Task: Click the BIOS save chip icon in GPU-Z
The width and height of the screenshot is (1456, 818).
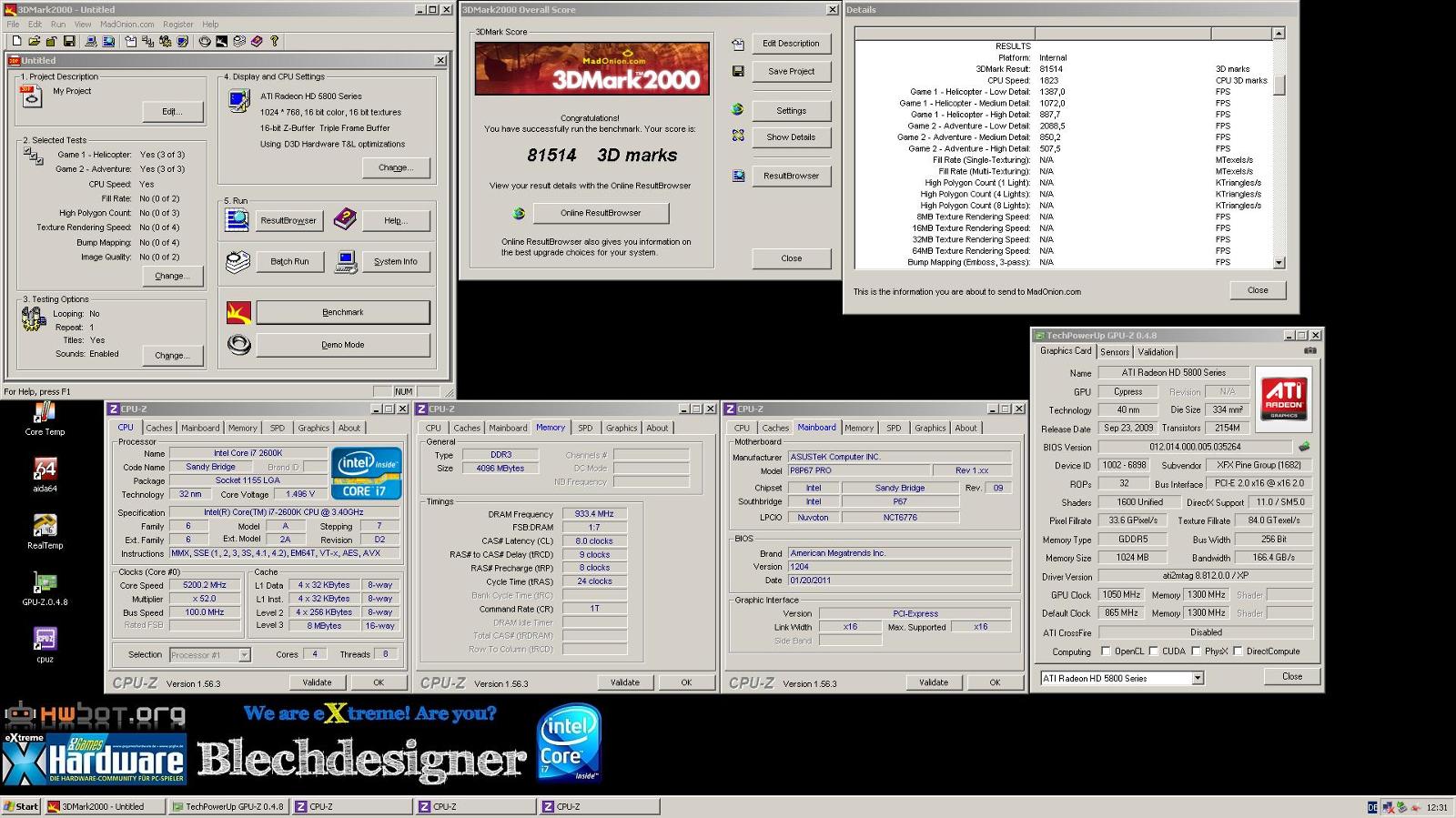Action: click(x=1304, y=447)
